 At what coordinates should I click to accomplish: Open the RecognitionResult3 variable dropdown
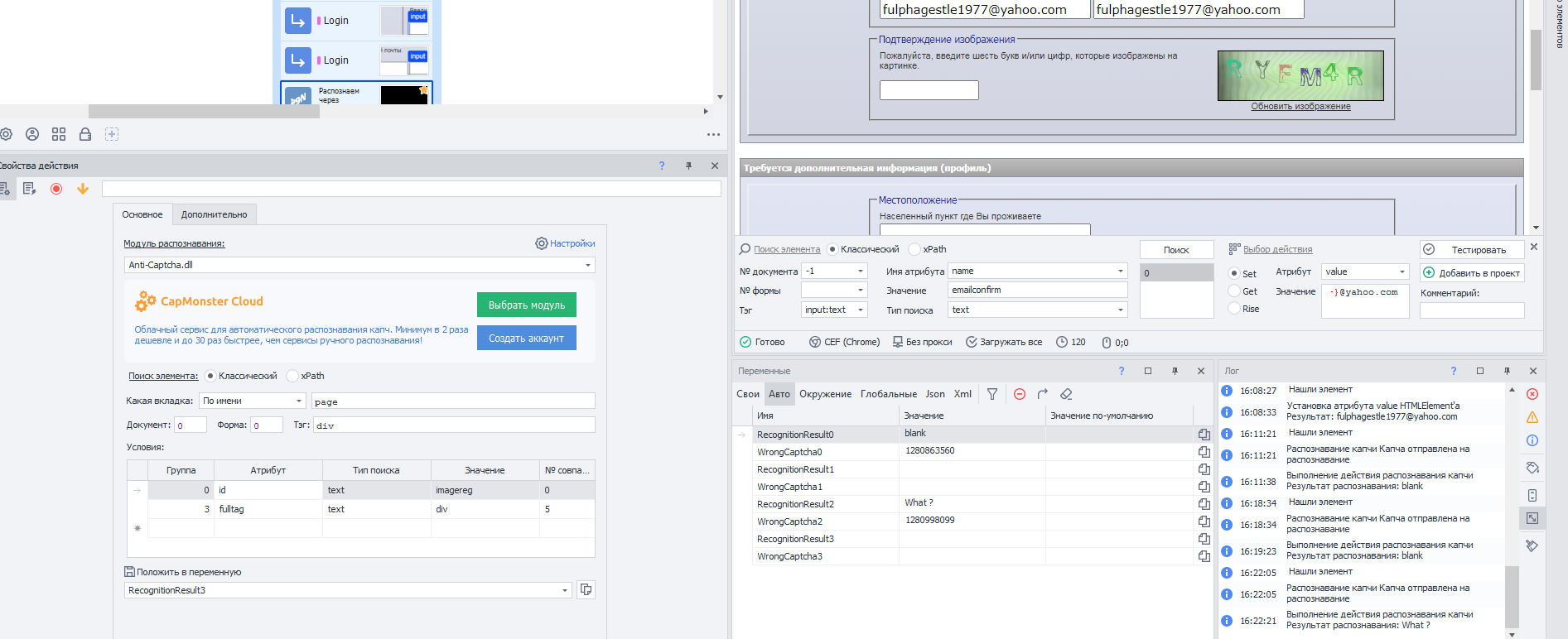pyautogui.click(x=565, y=591)
